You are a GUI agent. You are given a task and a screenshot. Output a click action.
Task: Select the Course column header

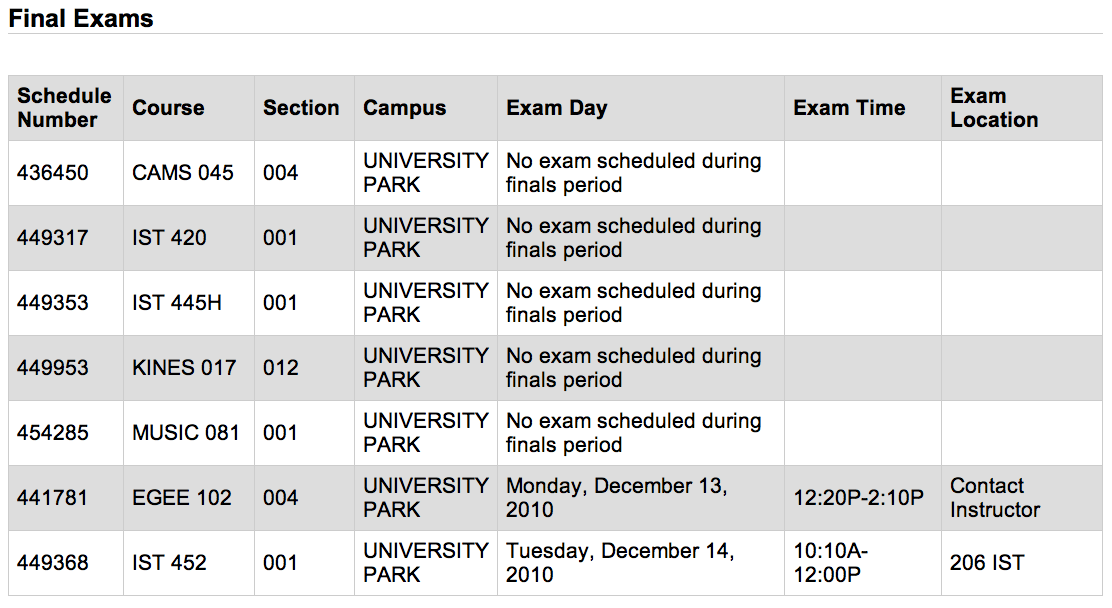click(168, 108)
